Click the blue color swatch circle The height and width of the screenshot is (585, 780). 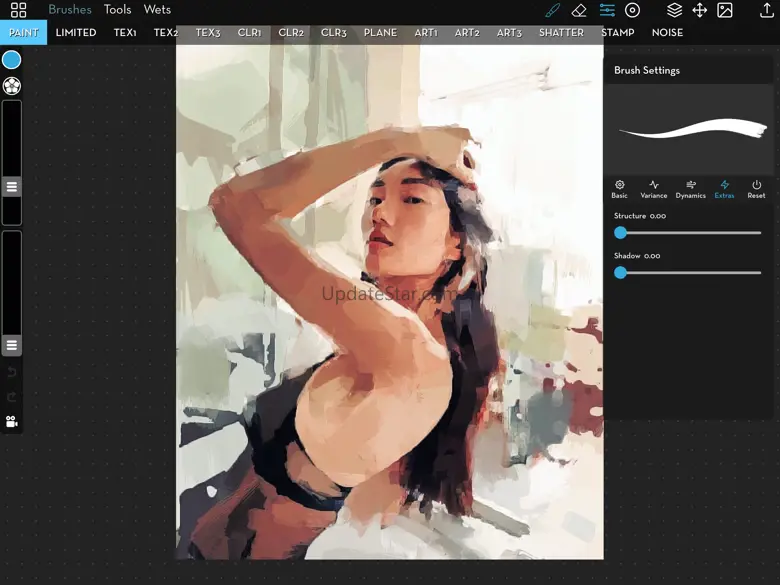[11, 60]
